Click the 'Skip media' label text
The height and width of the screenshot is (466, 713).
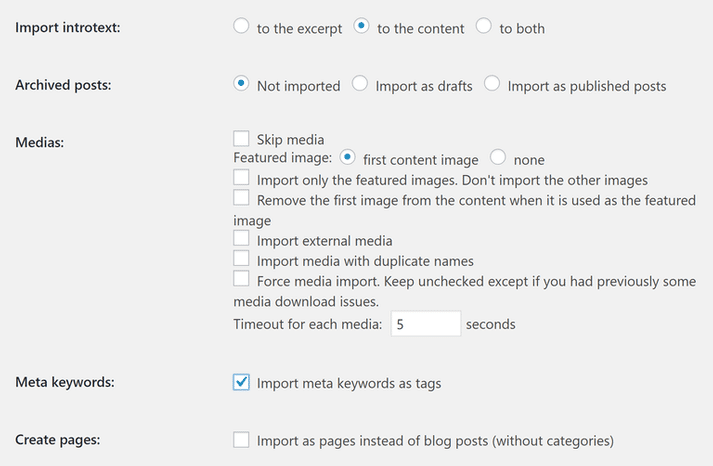click(x=290, y=140)
